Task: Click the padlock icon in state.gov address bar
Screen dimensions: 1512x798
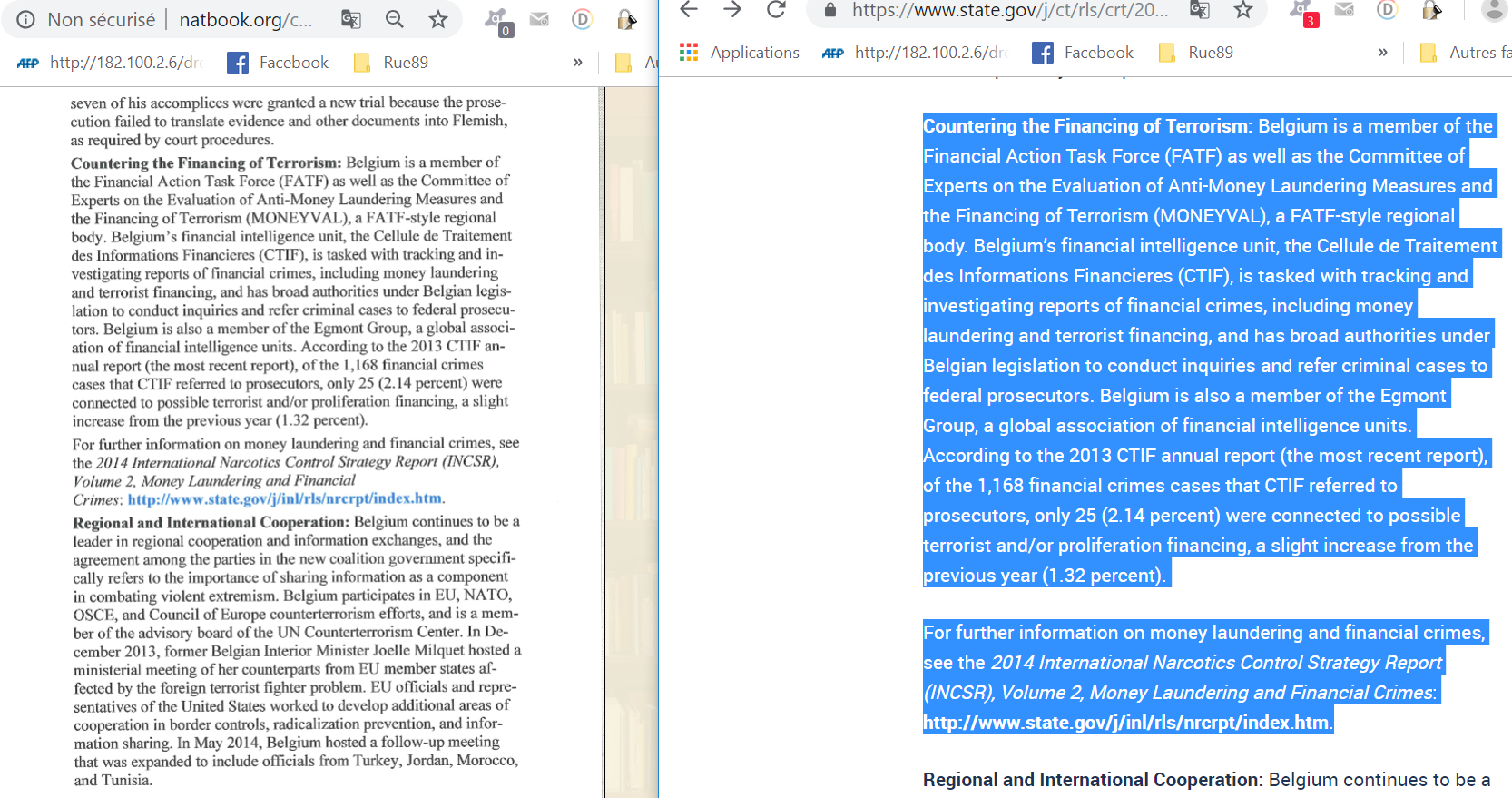Action: click(x=830, y=10)
